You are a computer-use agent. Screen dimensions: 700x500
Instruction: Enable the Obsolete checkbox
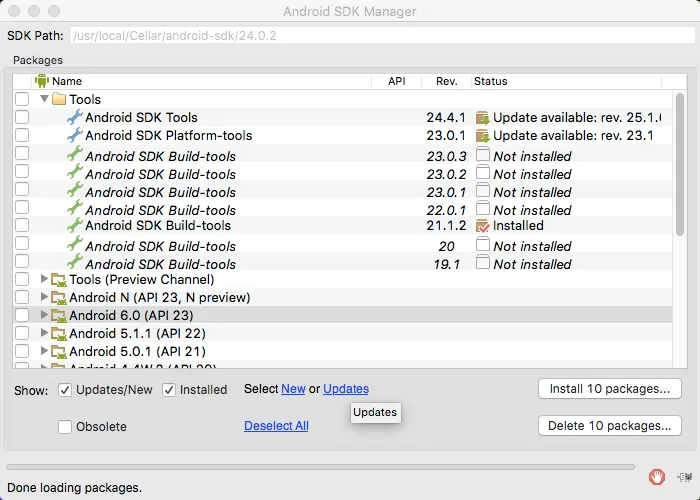pos(65,427)
